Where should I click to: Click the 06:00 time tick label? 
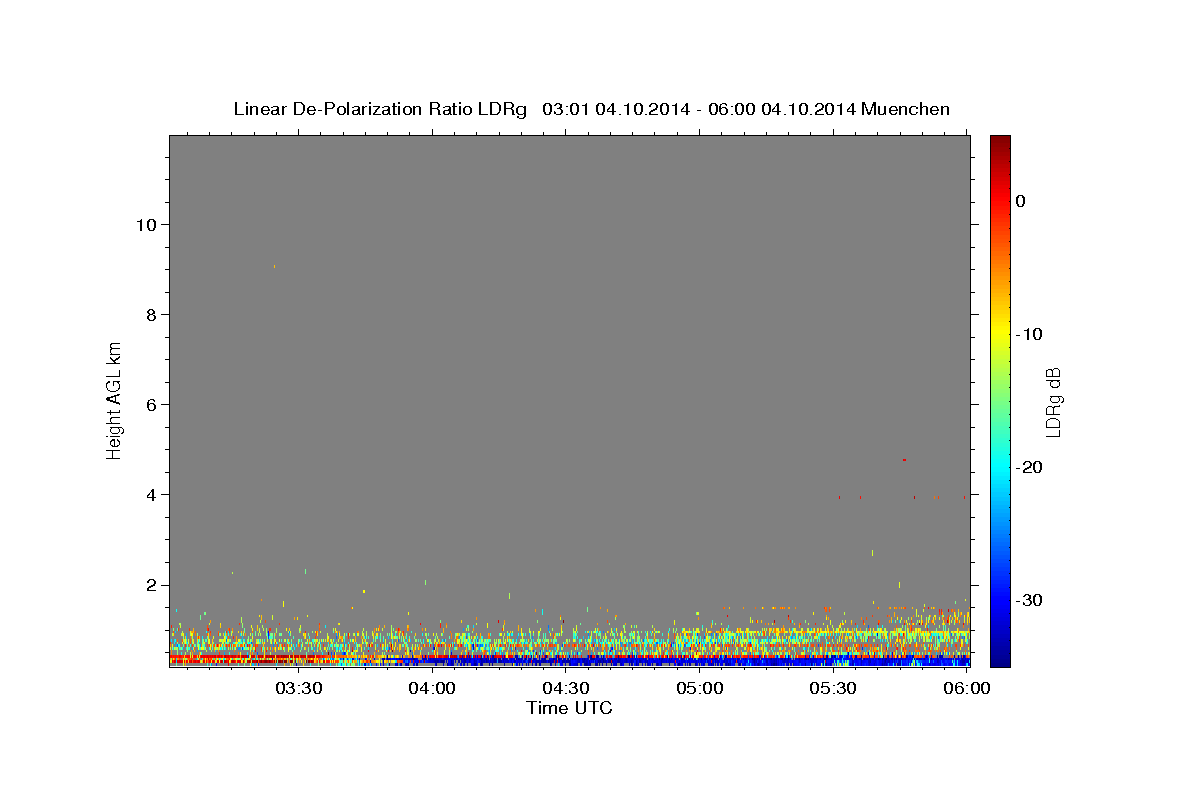pyautogui.click(x=968, y=689)
